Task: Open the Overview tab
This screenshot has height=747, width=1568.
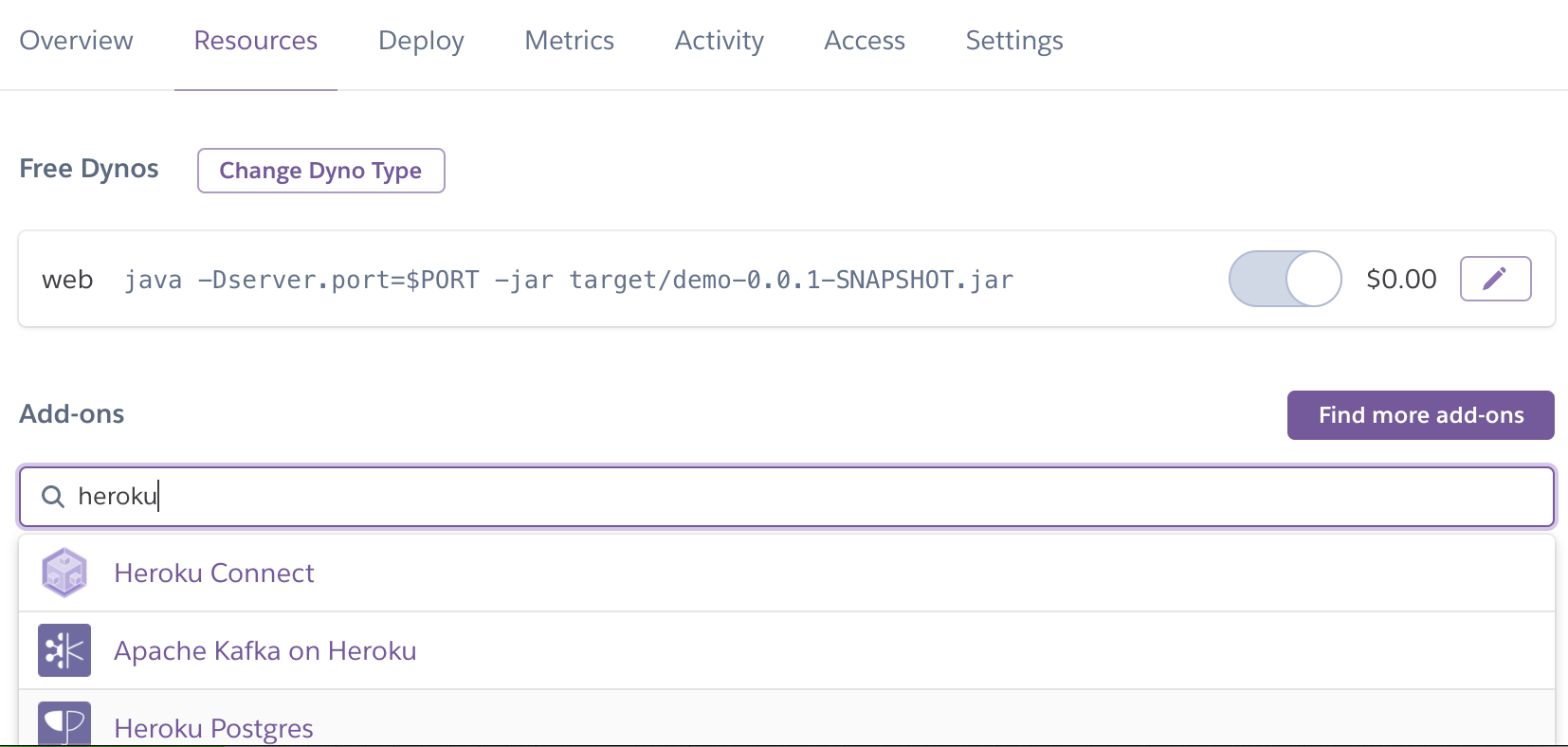Action: (76, 41)
